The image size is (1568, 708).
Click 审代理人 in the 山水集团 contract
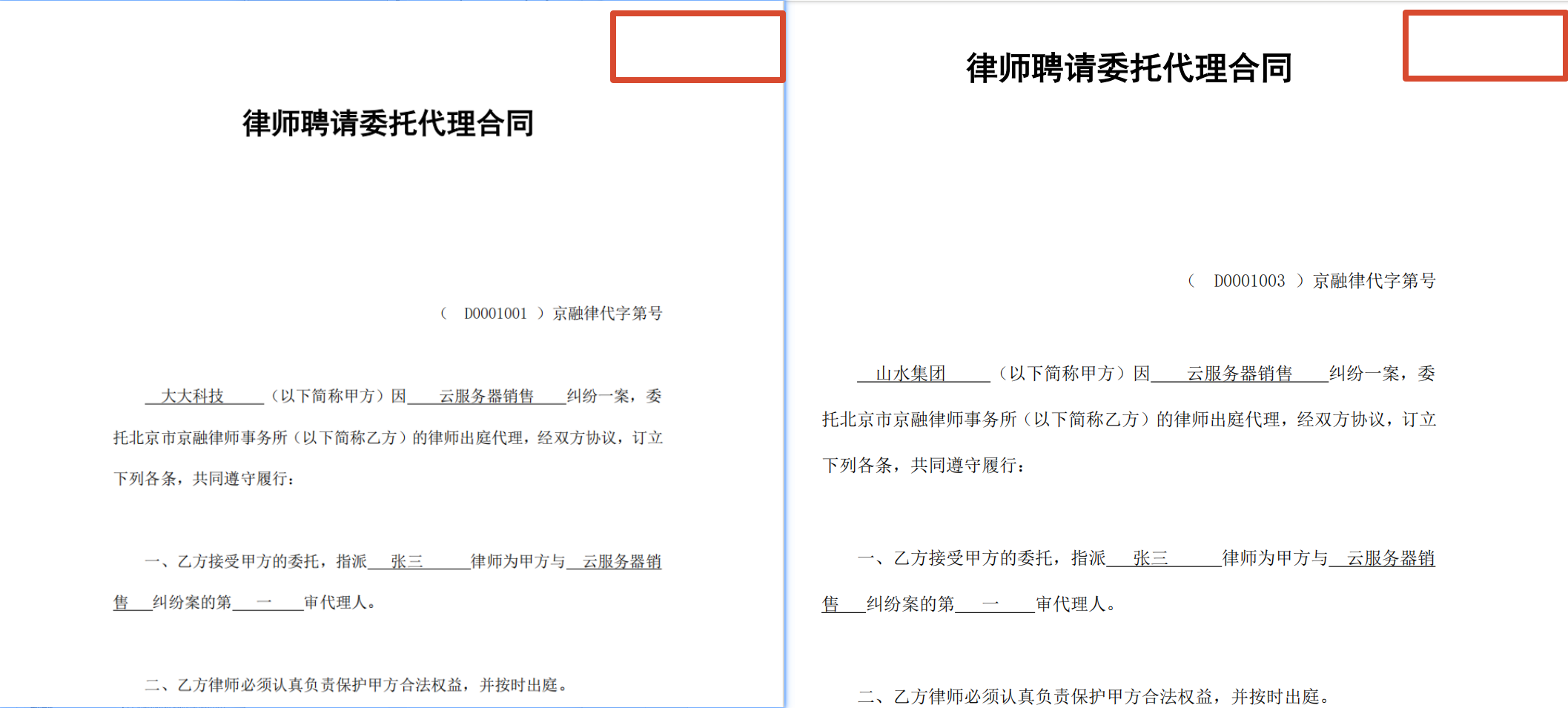(x=1071, y=603)
